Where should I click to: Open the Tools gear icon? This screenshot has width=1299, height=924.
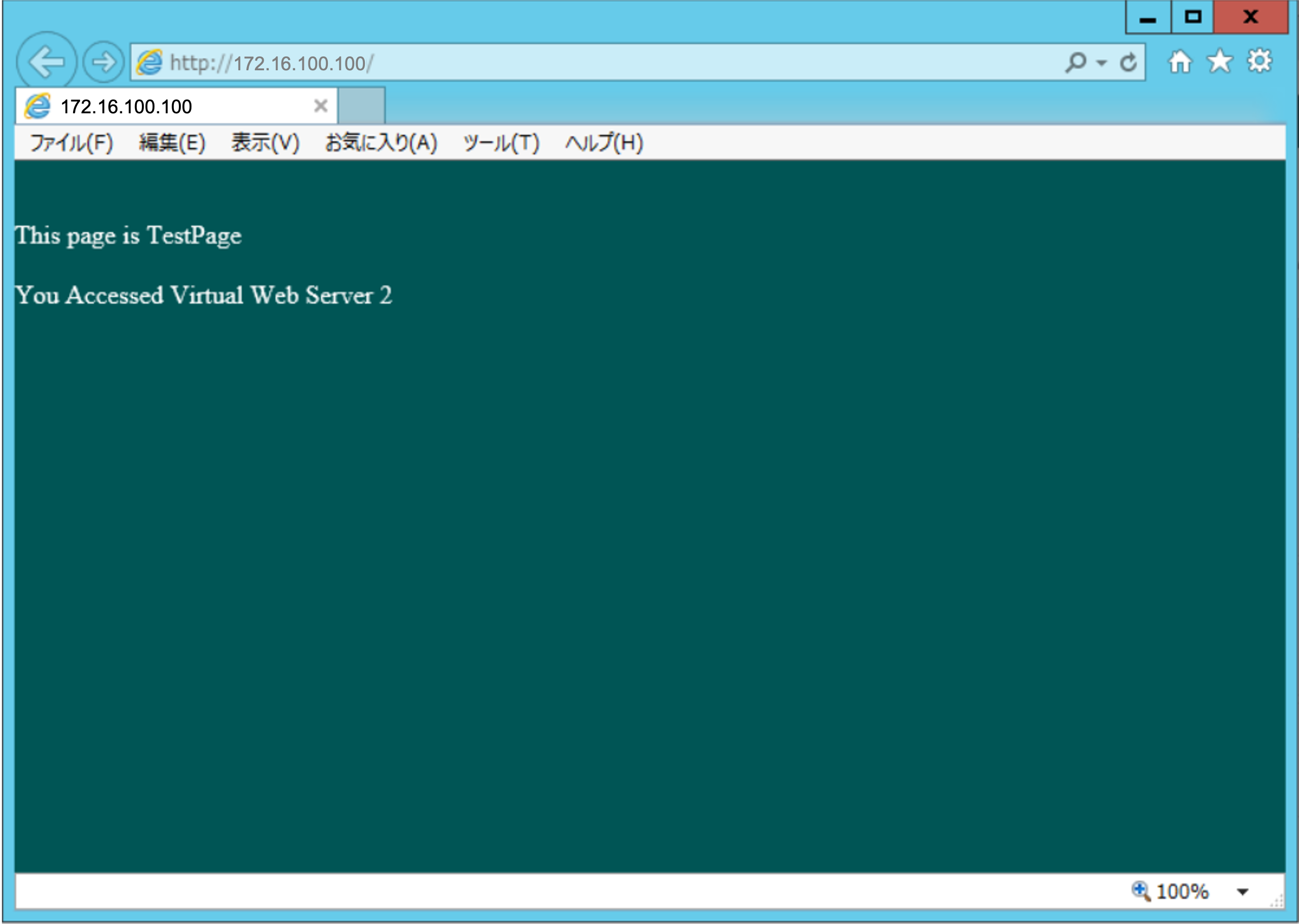1259,62
